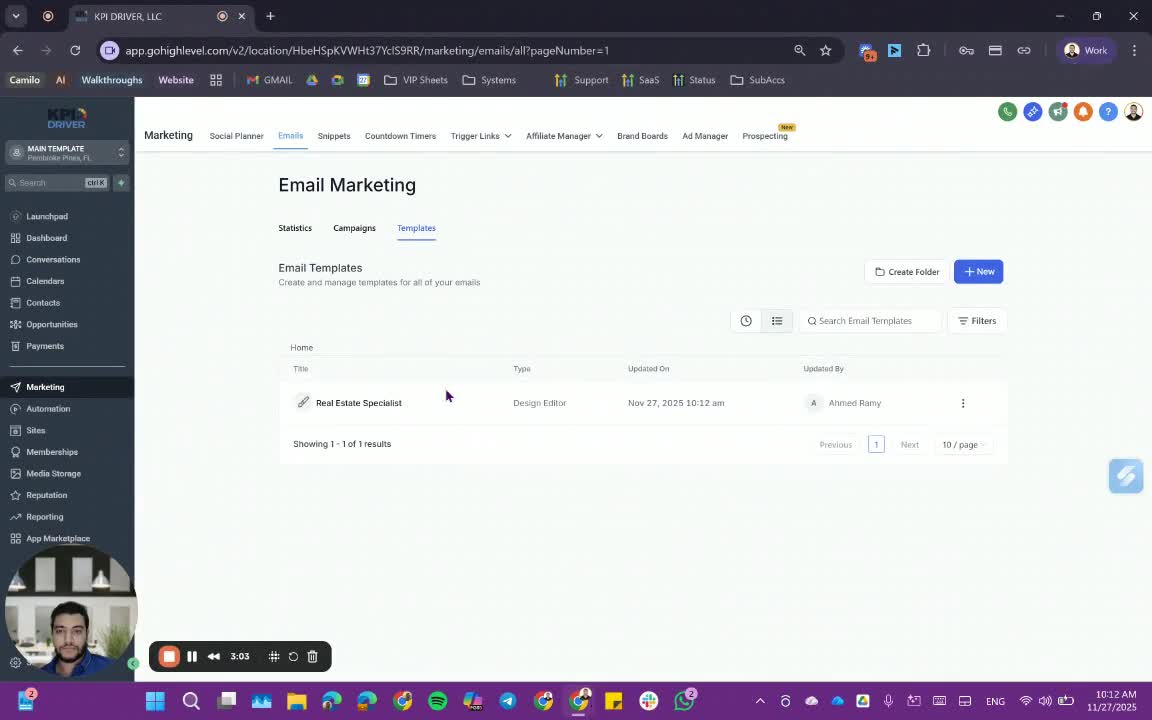Click the Previous pagination button
This screenshot has height=720, width=1152.
[x=835, y=444]
